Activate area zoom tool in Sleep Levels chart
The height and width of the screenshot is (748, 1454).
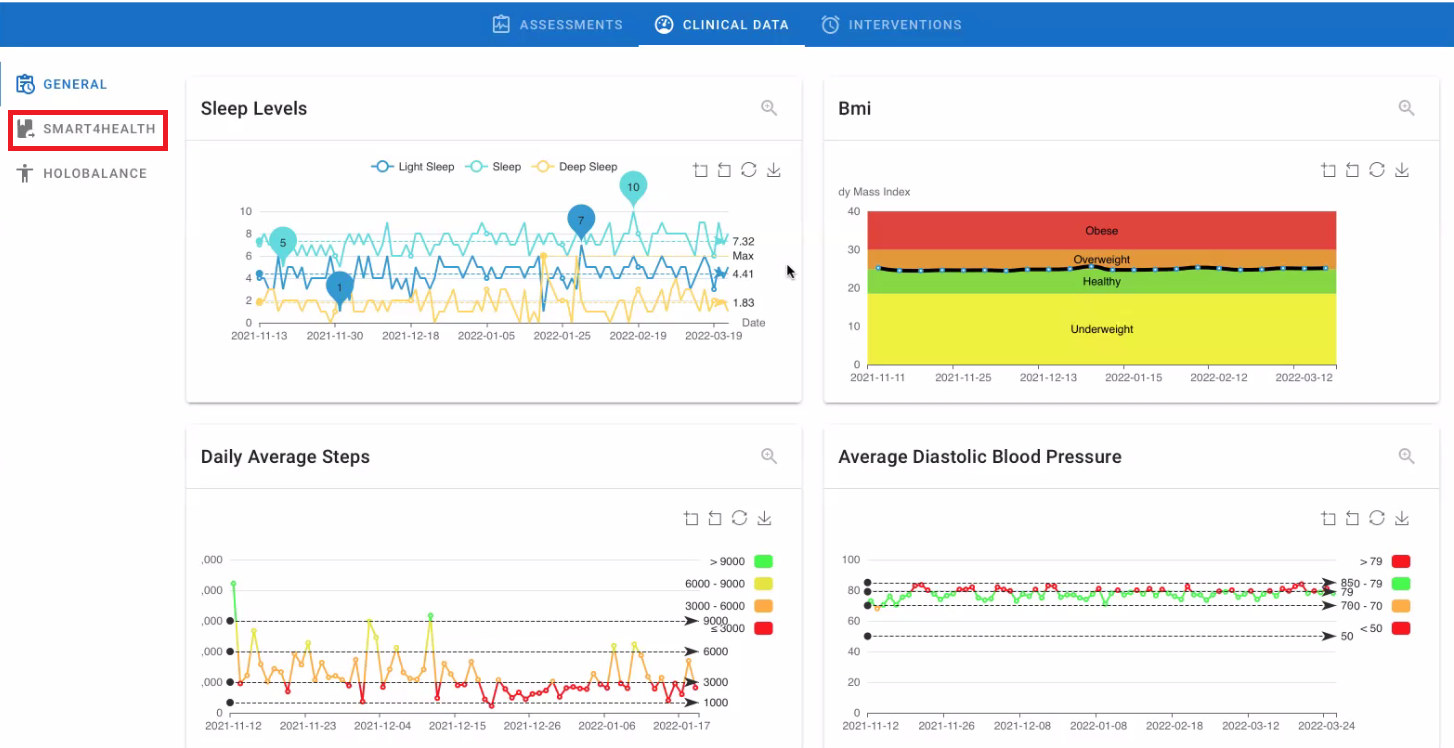click(x=701, y=170)
